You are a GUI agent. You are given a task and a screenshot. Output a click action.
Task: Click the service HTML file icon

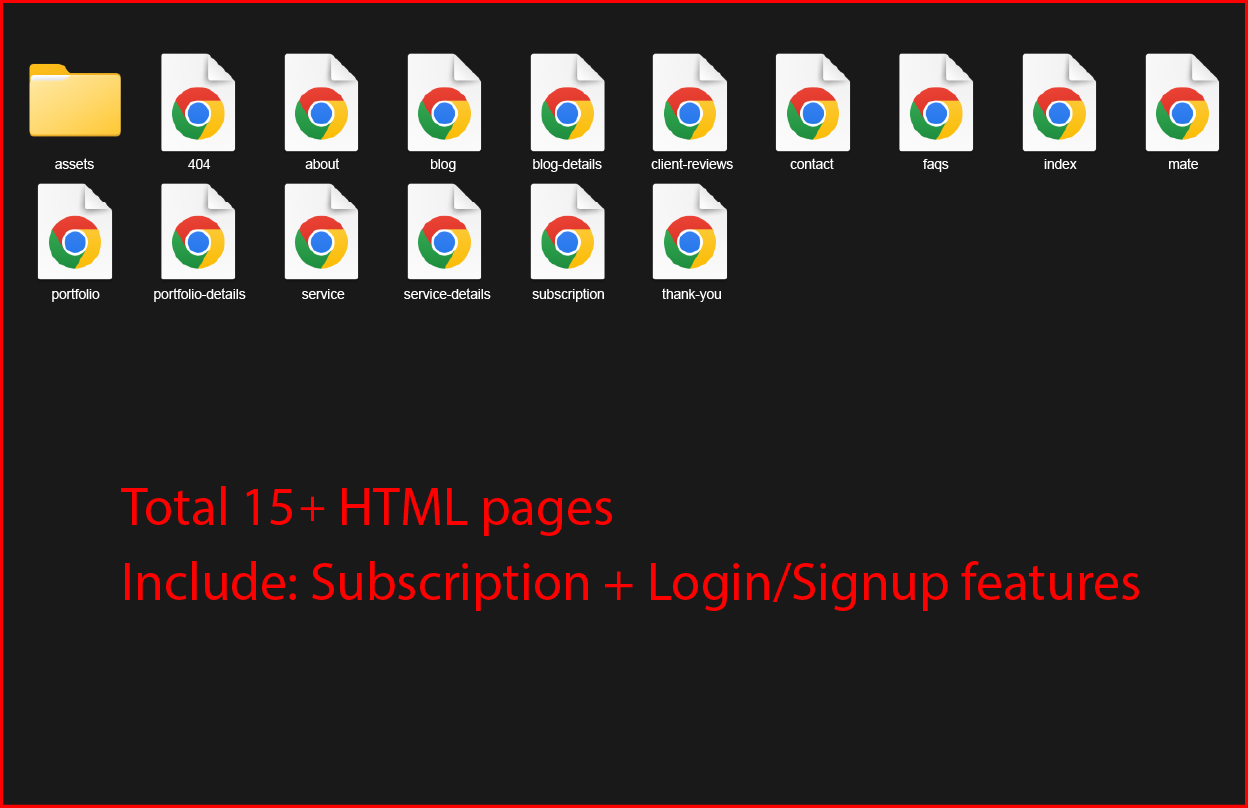[x=321, y=231]
